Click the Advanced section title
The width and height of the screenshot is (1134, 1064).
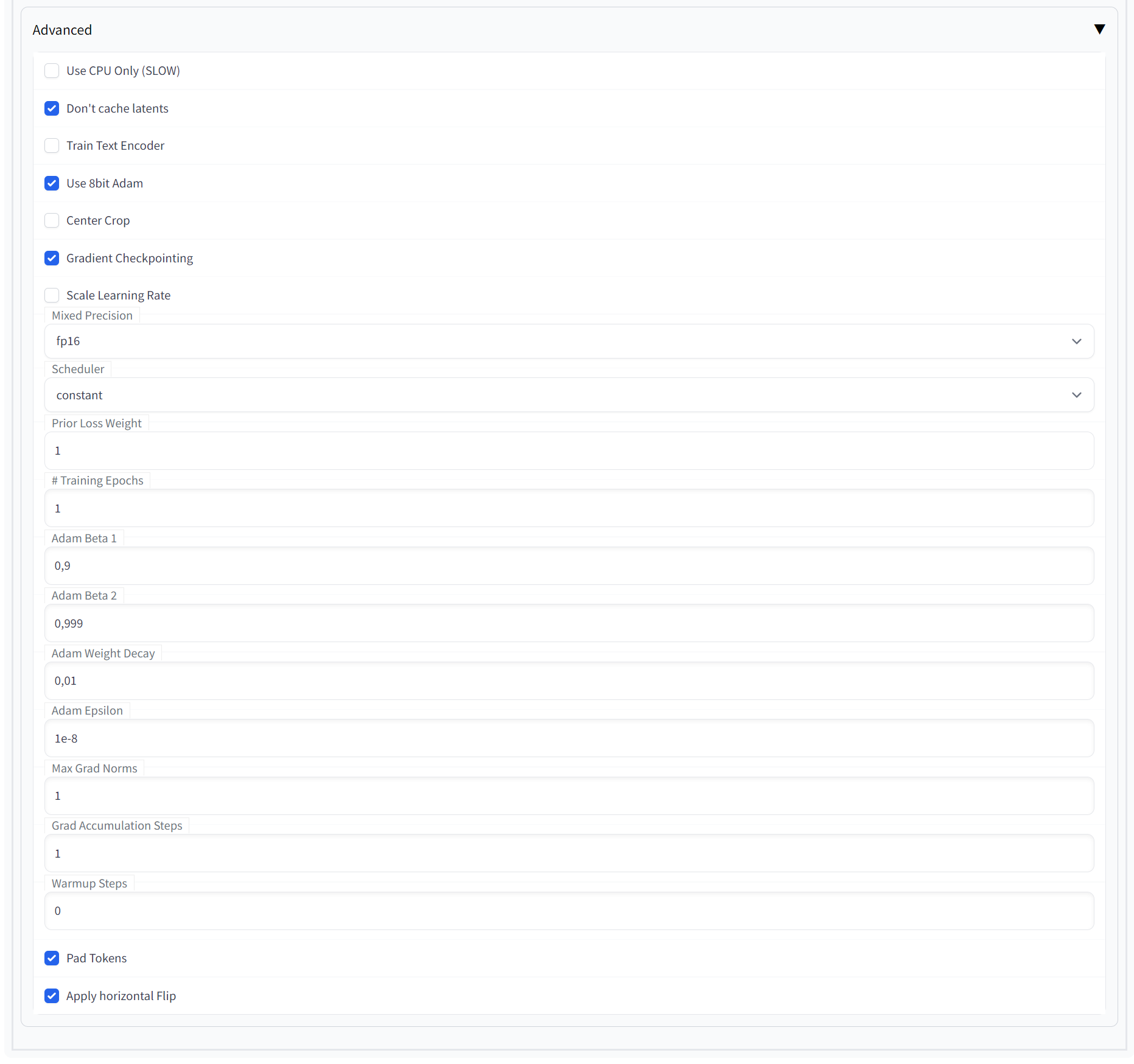click(62, 30)
